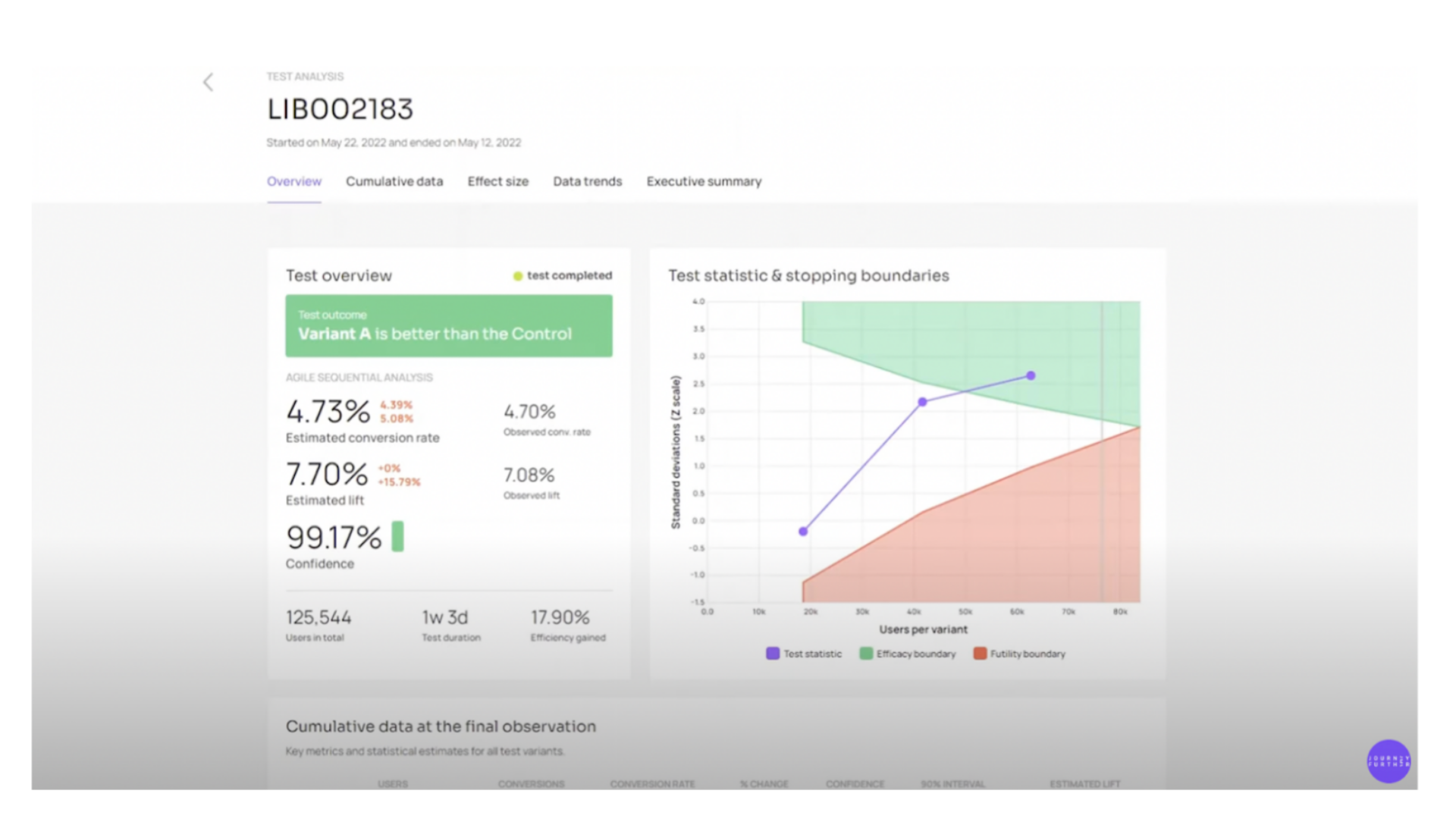This screenshot has width=1456, height=819.
Task: Toggle the Futility boundary legend swatch
Action: 980,653
